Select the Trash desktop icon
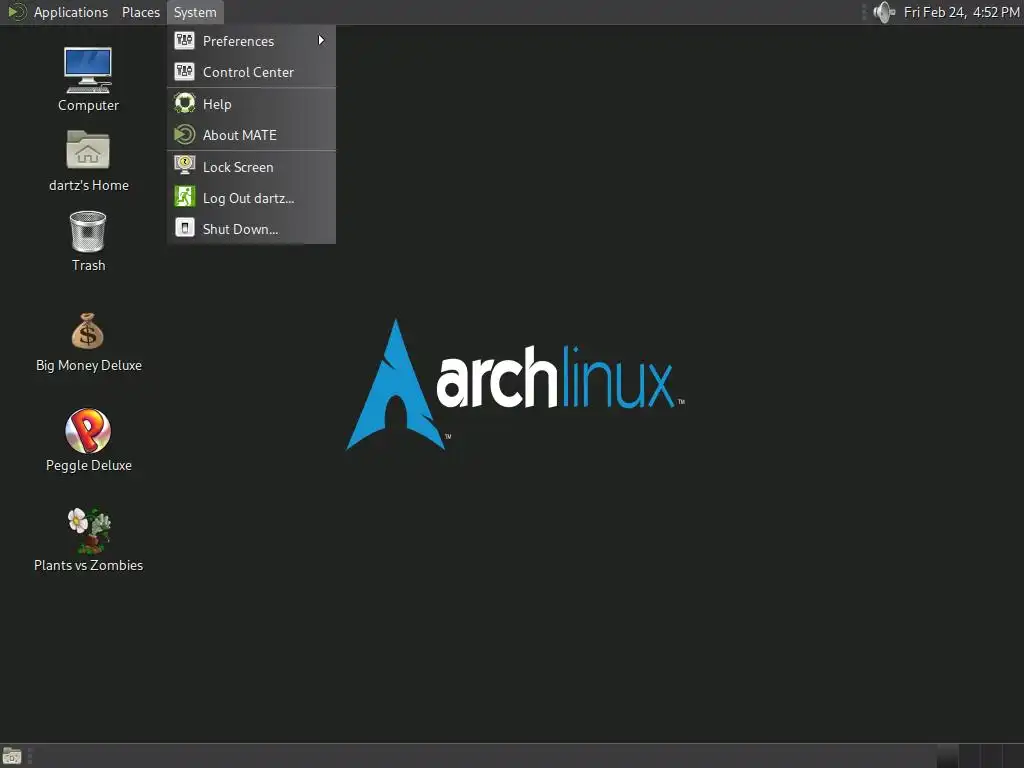Image resolution: width=1024 pixels, height=768 pixels. click(x=88, y=231)
